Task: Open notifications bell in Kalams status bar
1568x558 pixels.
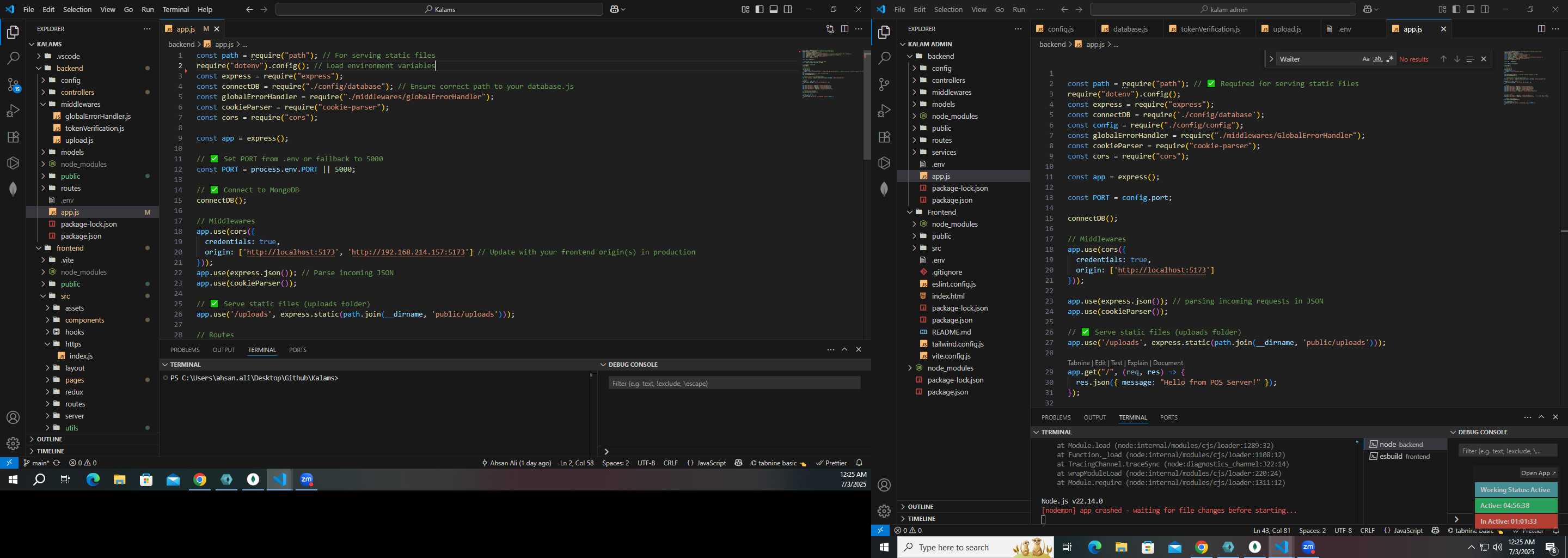Action: 859,463
